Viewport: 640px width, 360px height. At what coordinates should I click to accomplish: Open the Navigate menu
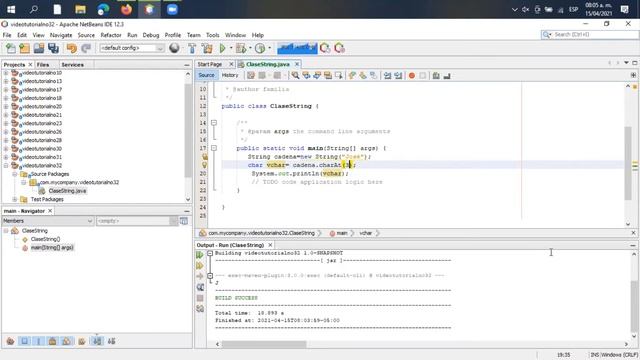click(61, 35)
